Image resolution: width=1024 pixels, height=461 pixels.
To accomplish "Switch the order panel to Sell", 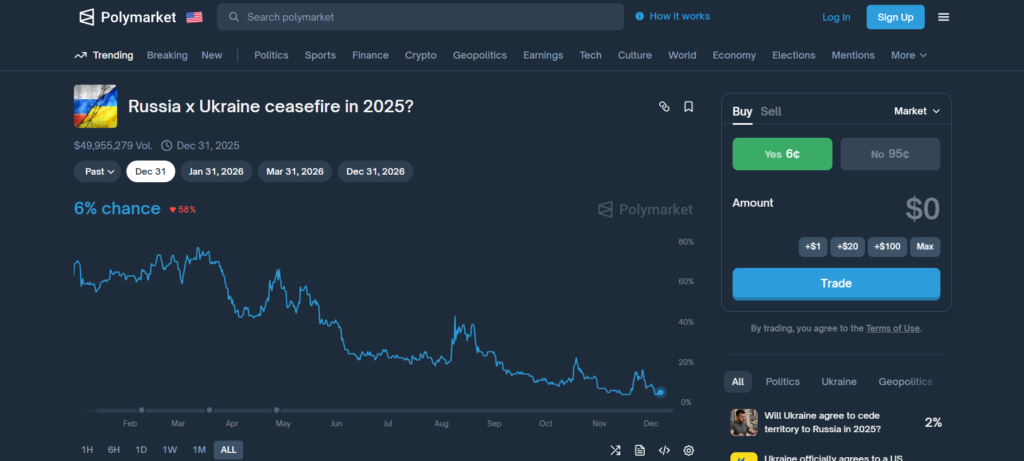I will click(771, 111).
